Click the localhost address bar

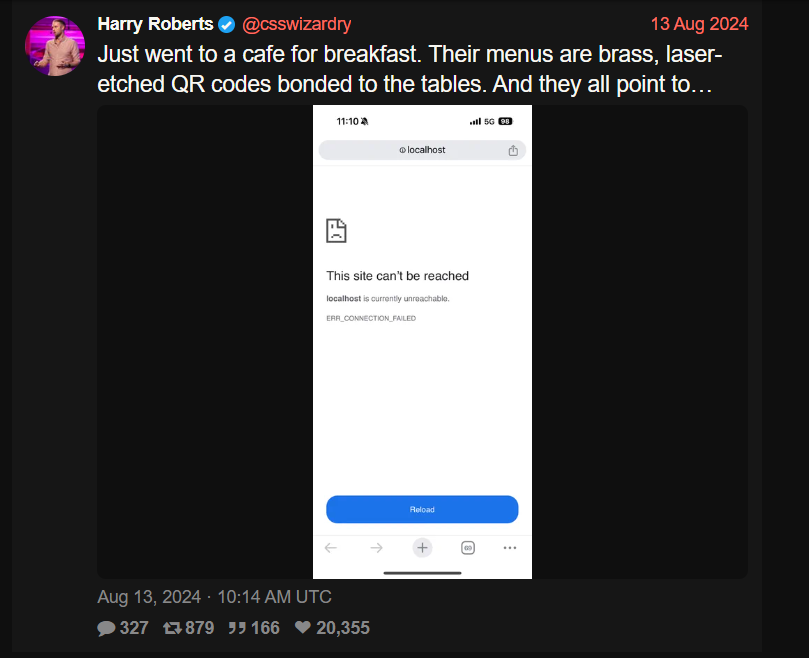[x=422, y=150]
